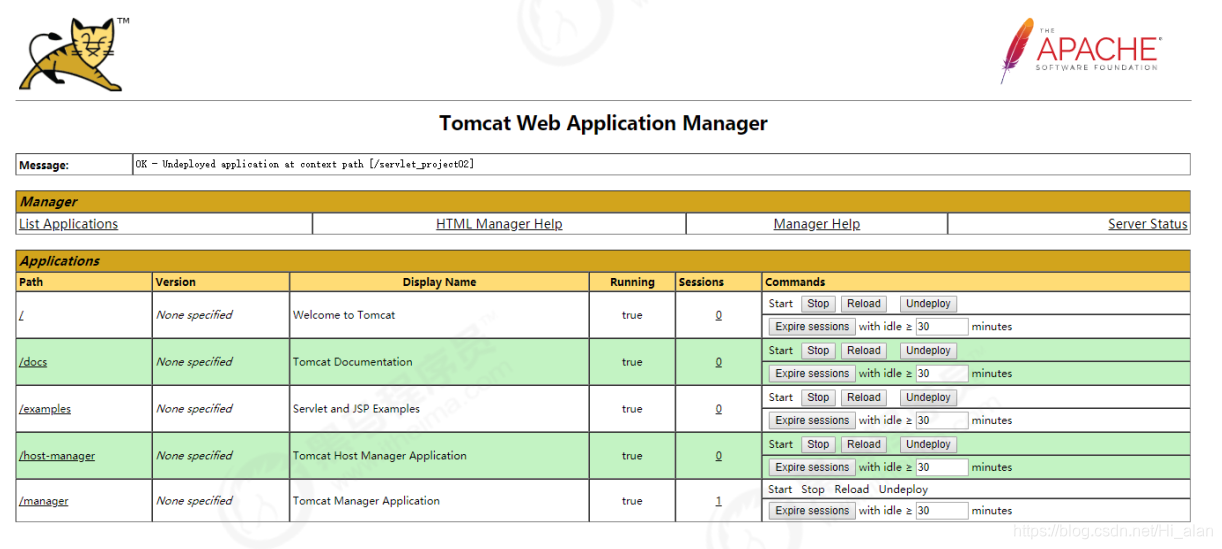
Task: Click the Display Name column header
Action: [439, 282]
